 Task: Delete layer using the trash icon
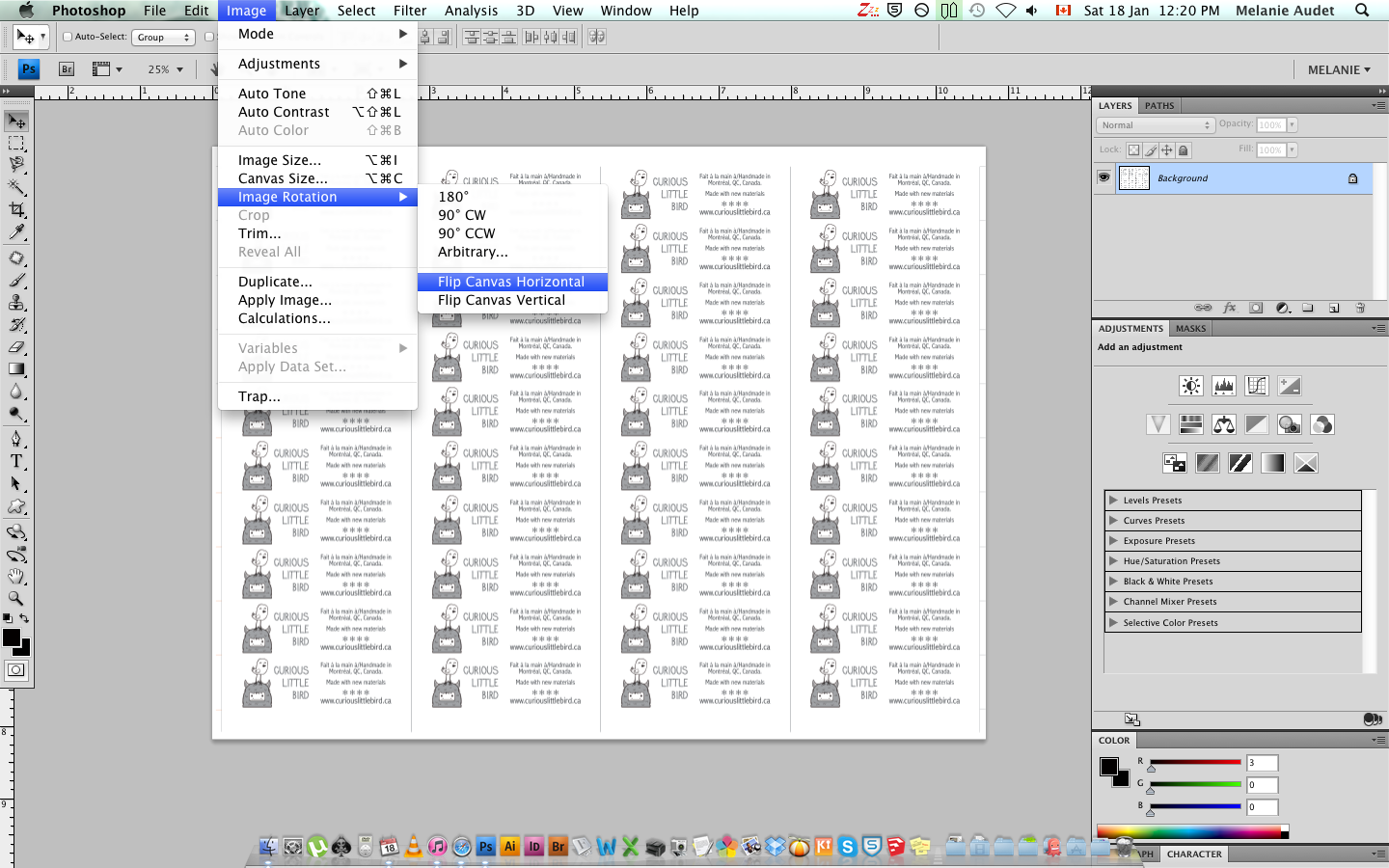click(x=1360, y=308)
